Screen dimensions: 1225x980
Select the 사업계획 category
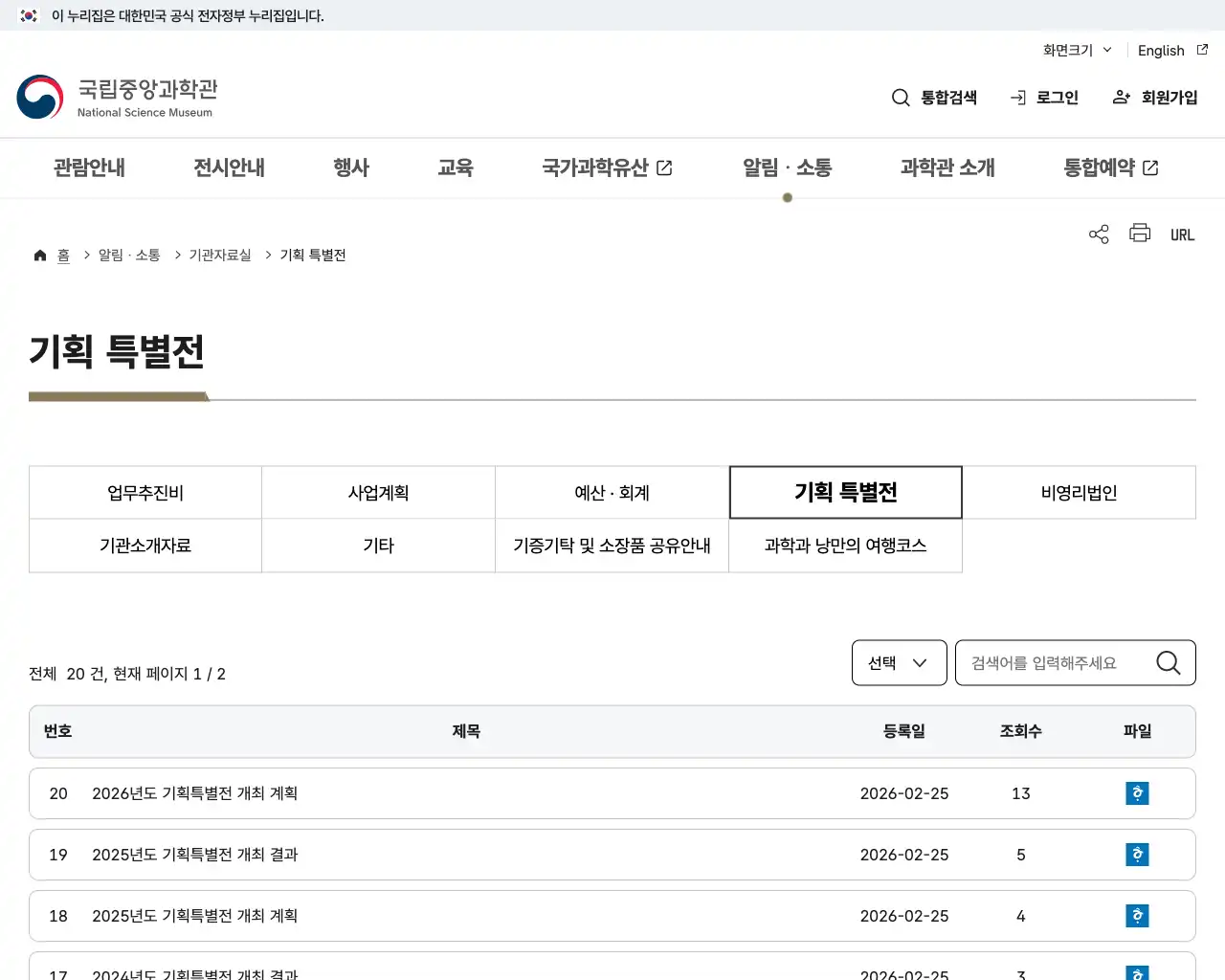pyautogui.click(x=378, y=492)
